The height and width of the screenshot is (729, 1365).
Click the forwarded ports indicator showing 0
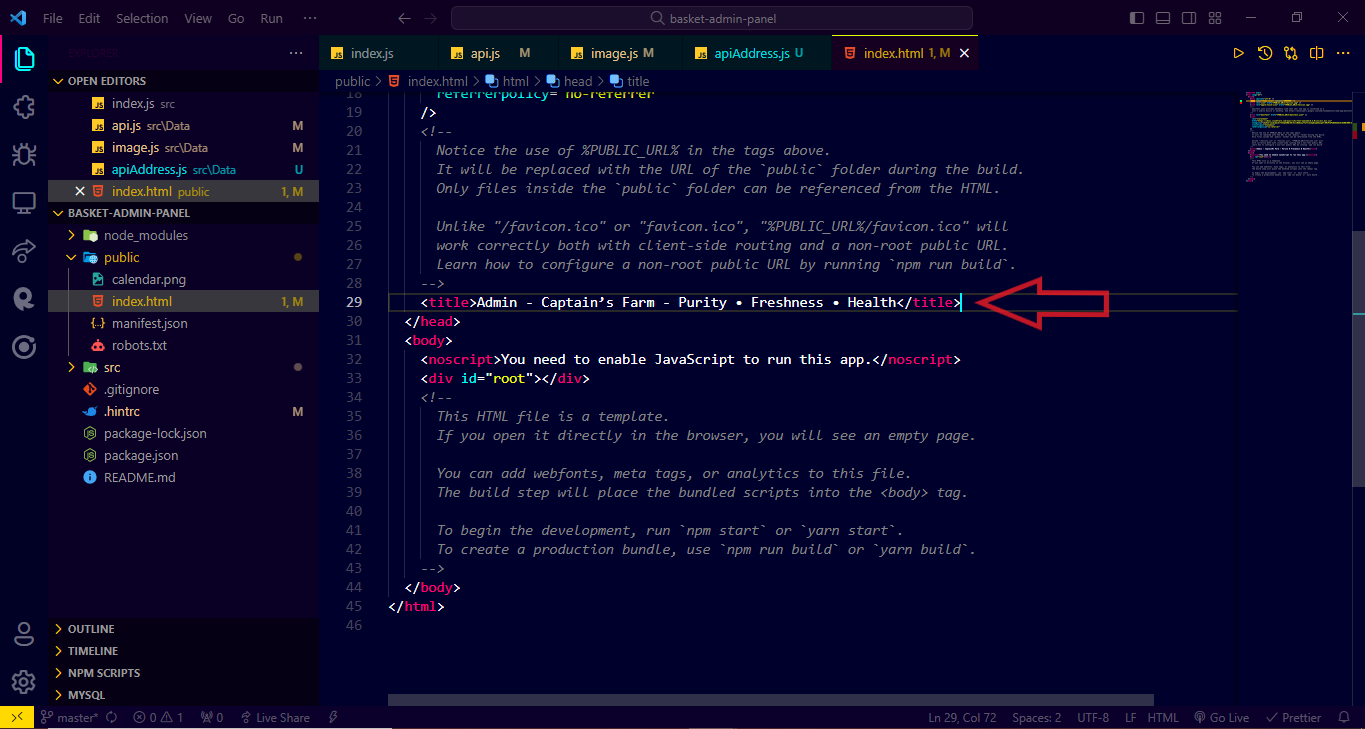click(212, 717)
